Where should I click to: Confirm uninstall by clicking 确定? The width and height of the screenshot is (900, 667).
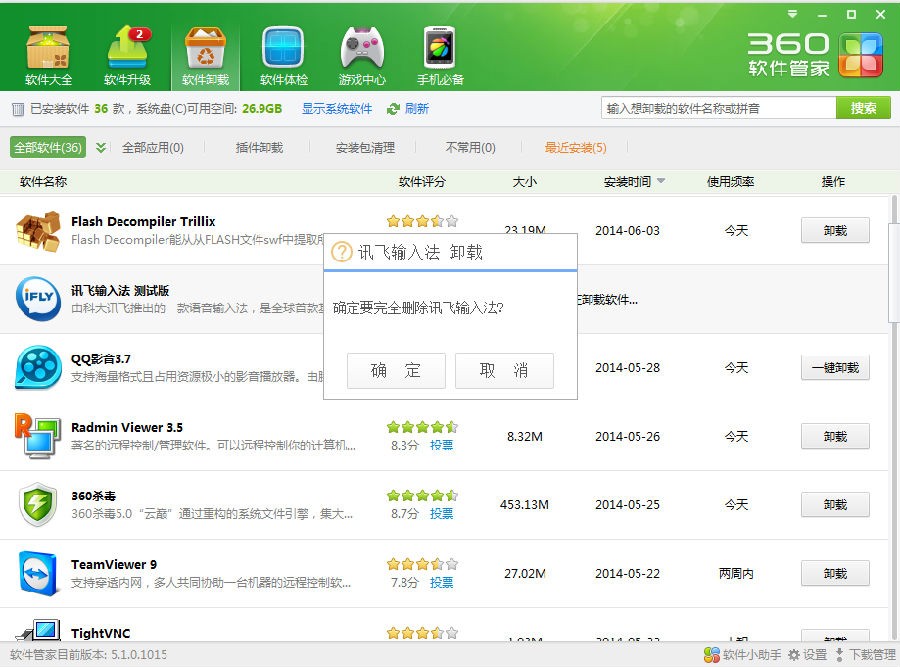(x=396, y=370)
